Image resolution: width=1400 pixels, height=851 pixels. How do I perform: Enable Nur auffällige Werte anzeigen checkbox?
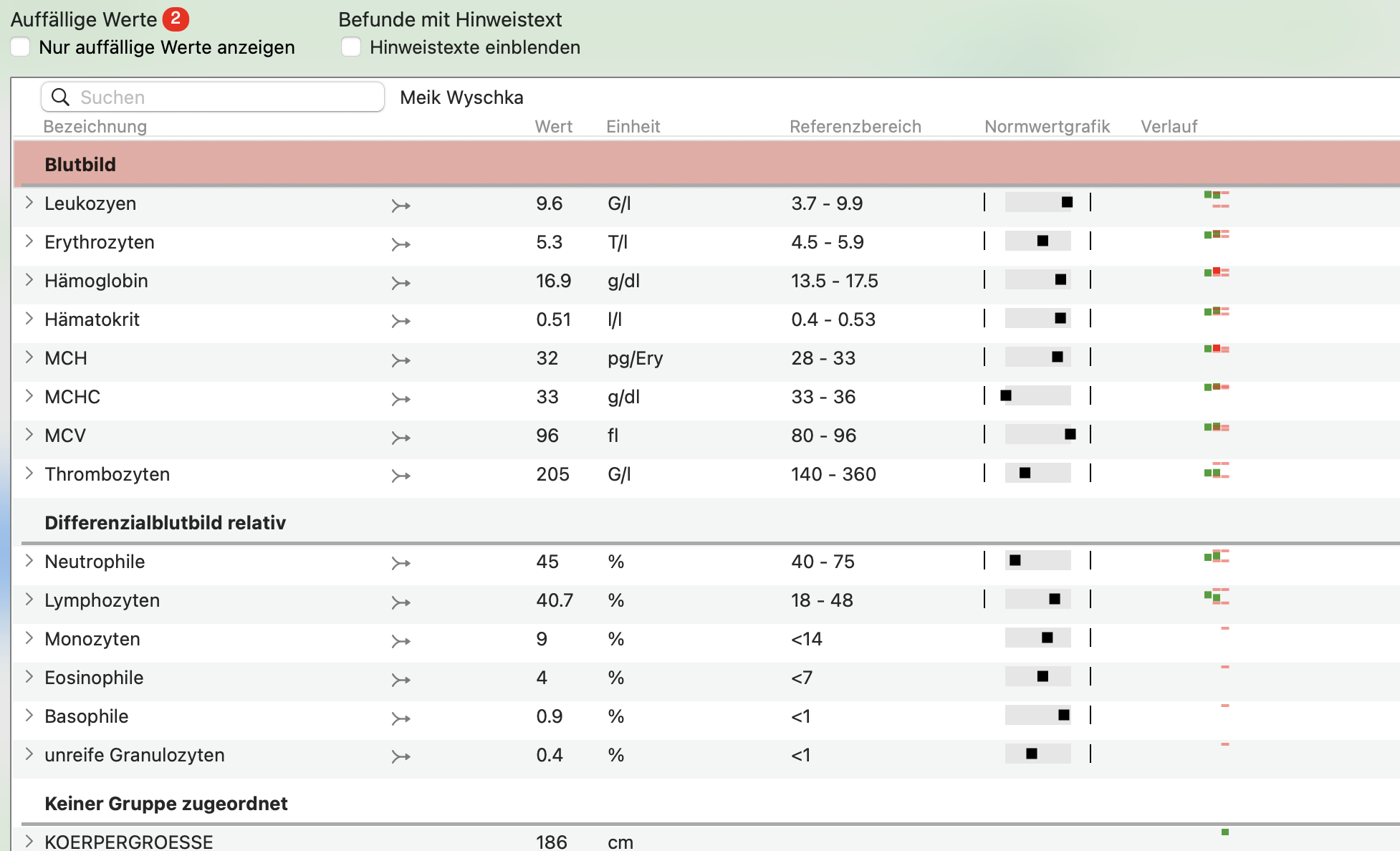click(20, 47)
